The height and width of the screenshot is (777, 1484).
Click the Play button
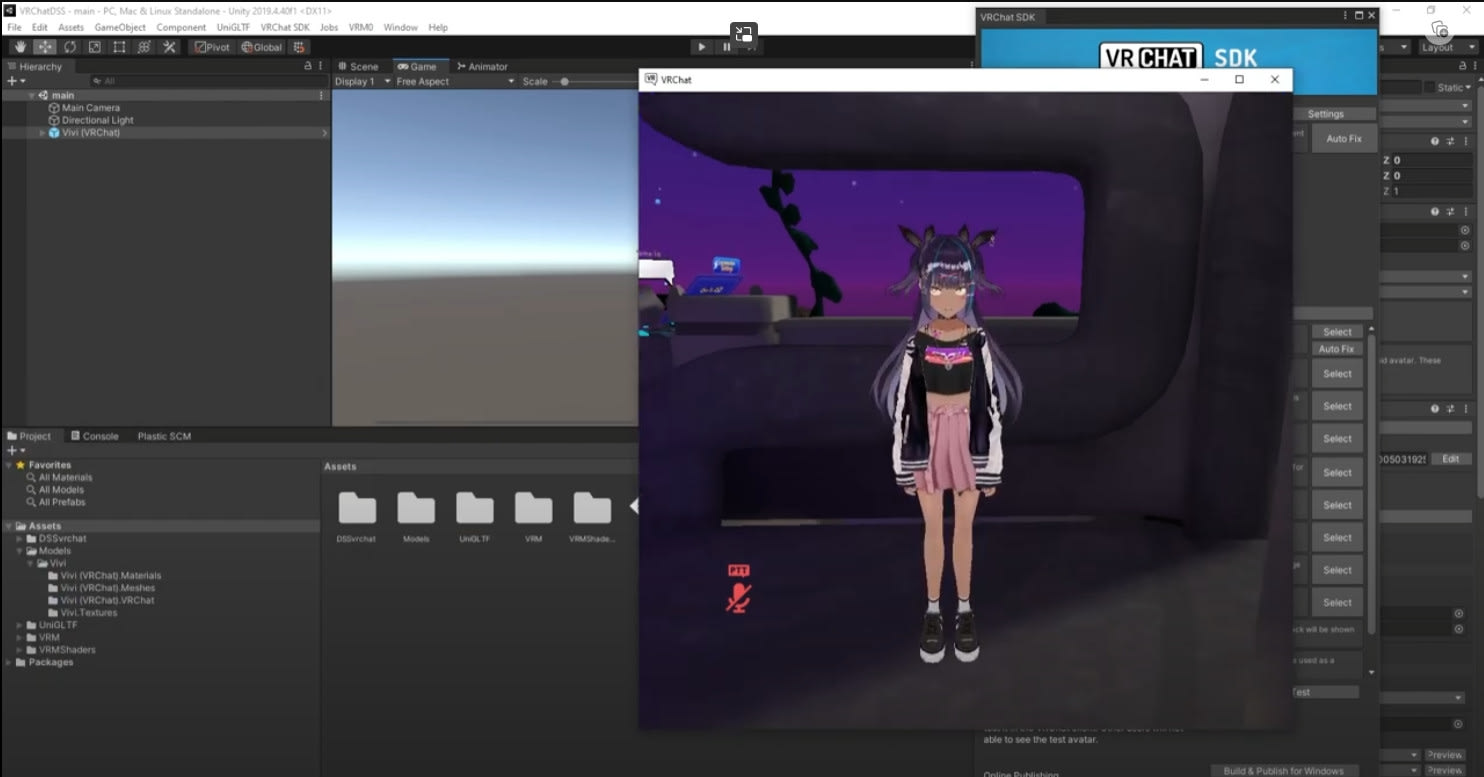click(701, 47)
